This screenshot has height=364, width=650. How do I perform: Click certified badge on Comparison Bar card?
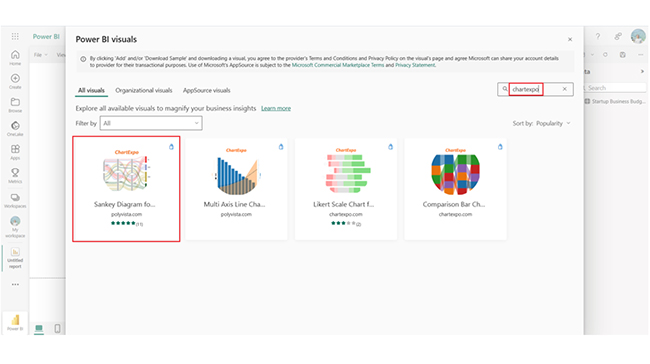[x=500, y=147]
